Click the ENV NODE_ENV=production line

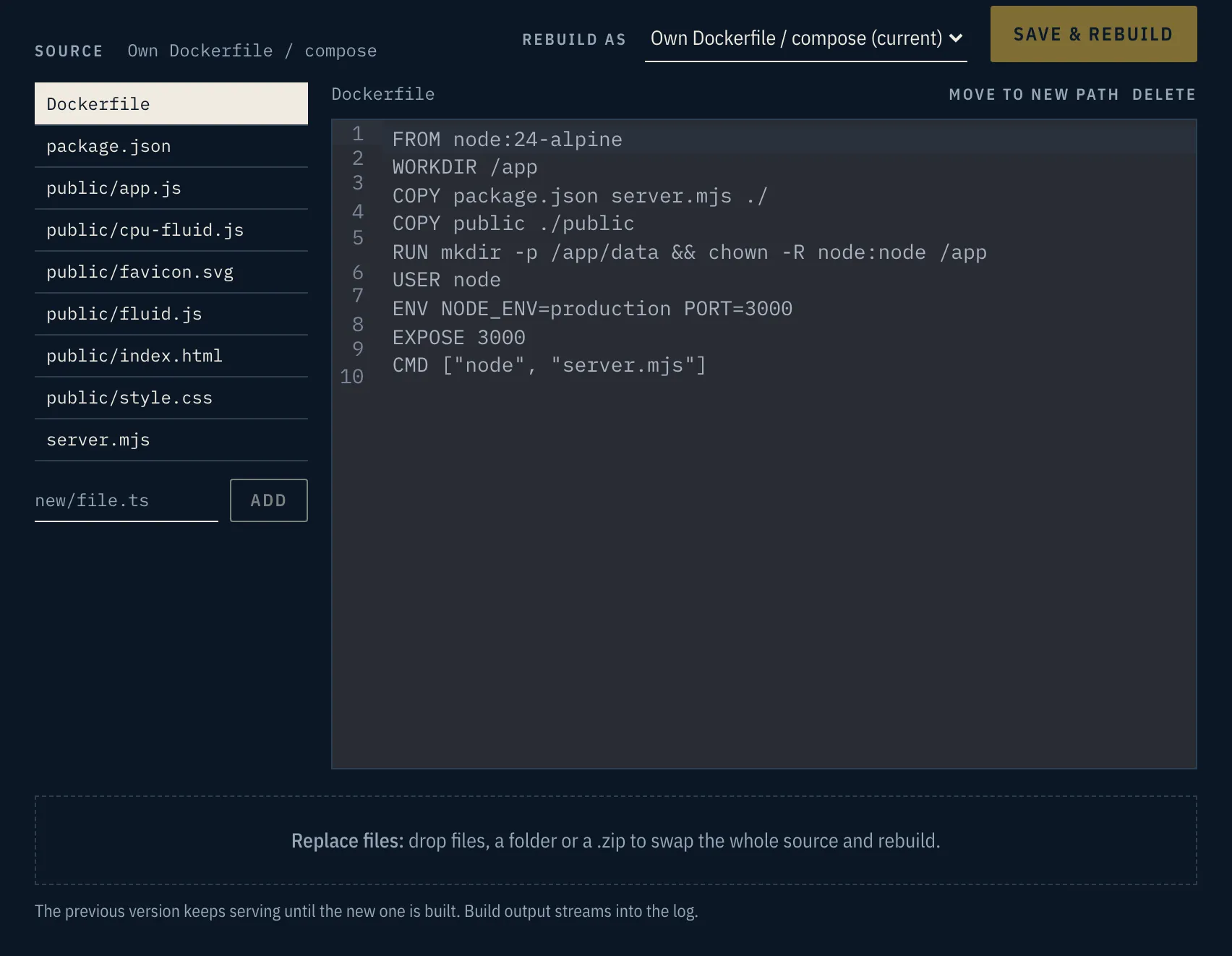tap(592, 309)
